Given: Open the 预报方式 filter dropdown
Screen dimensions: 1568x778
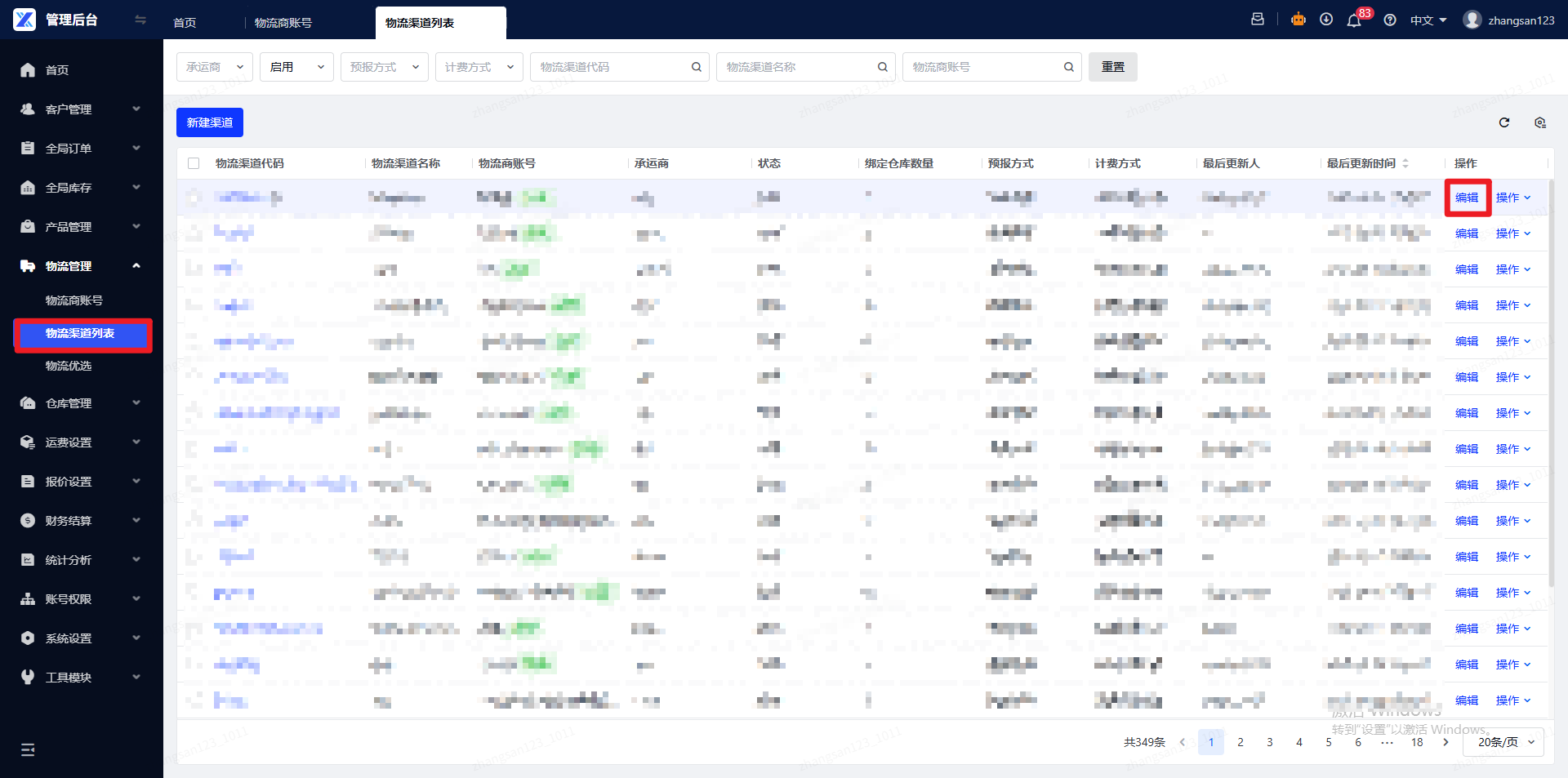Looking at the screenshot, I should (x=385, y=67).
